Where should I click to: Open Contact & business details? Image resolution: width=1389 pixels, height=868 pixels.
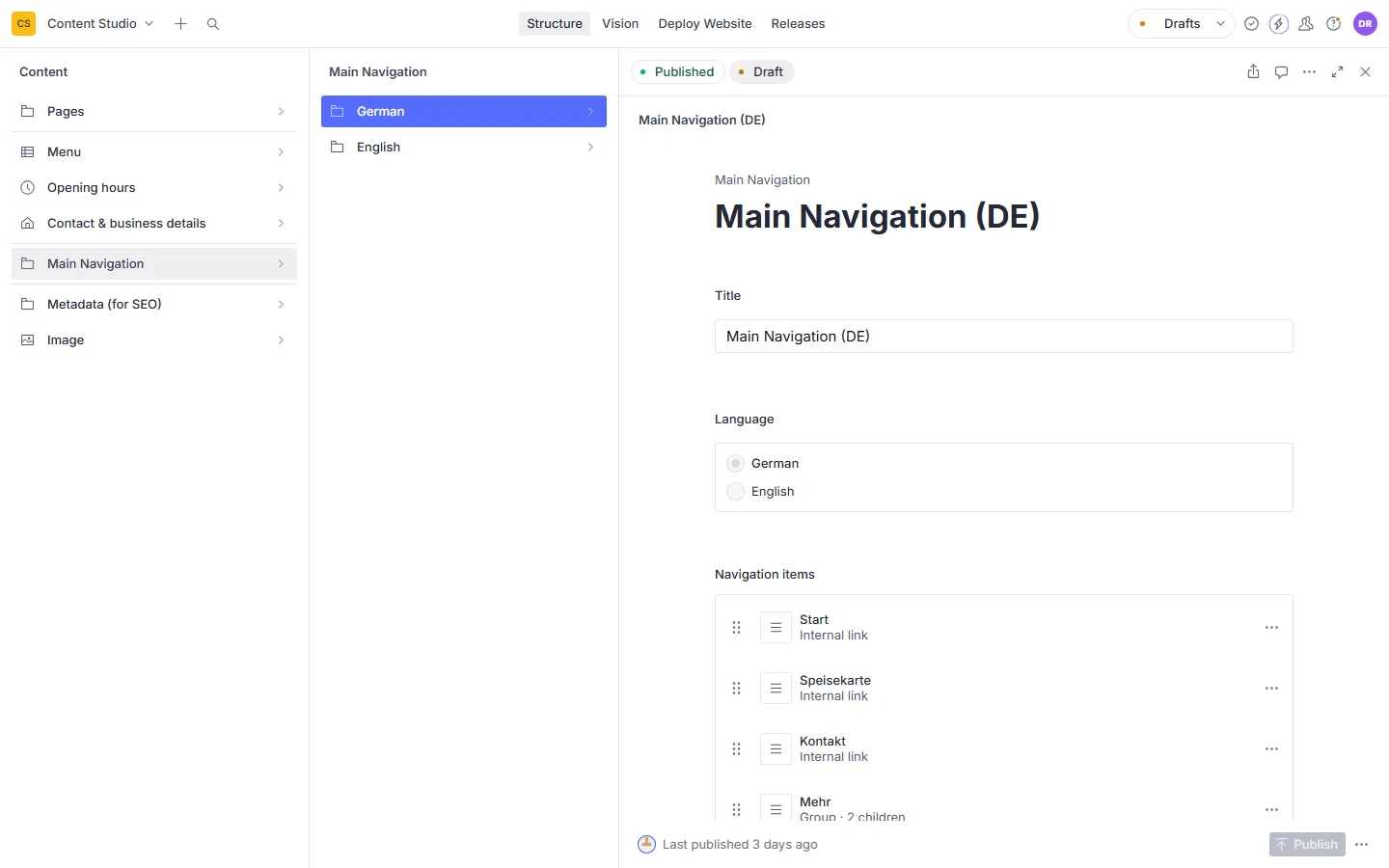click(154, 224)
